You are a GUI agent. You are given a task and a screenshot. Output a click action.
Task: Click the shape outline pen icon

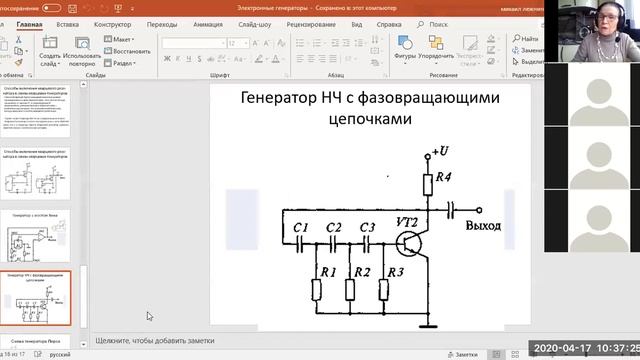(491, 51)
